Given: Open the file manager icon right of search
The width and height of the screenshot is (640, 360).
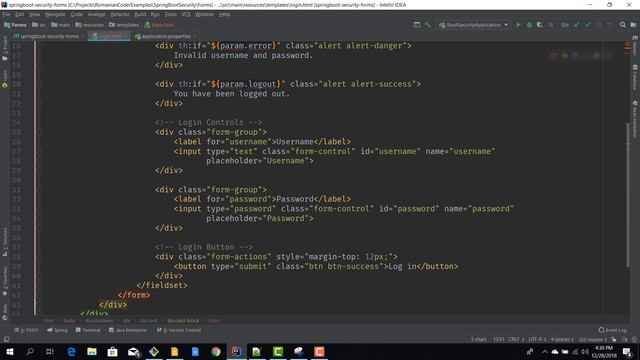Looking at the screenshot, I should [x=633, y=25].
